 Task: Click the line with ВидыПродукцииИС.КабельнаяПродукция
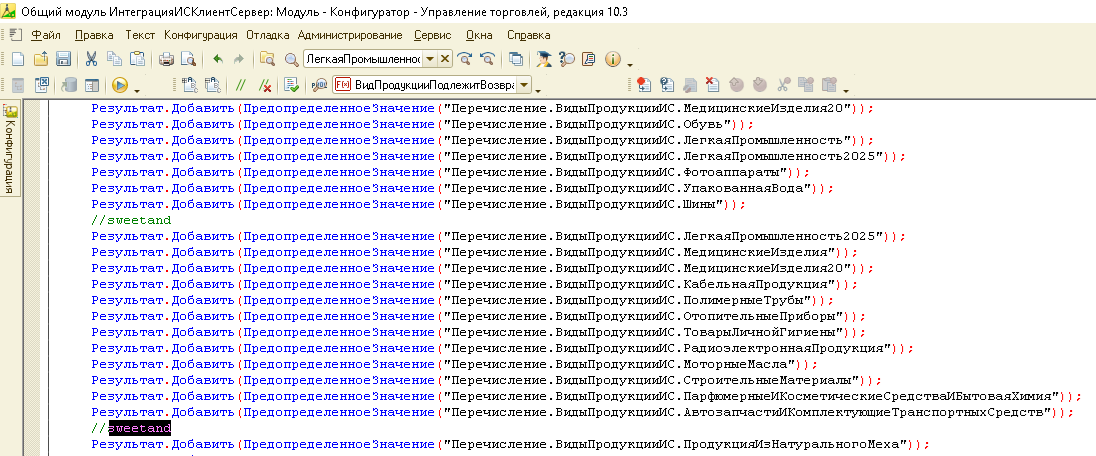(x=474, y=284)
